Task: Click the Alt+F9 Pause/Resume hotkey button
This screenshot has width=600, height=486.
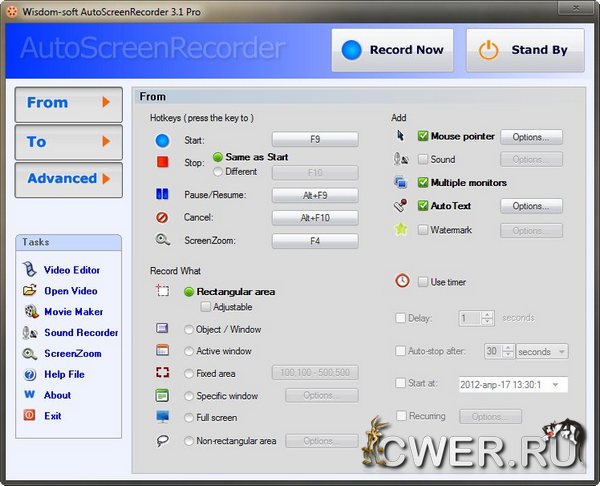Action: (315, 196)
